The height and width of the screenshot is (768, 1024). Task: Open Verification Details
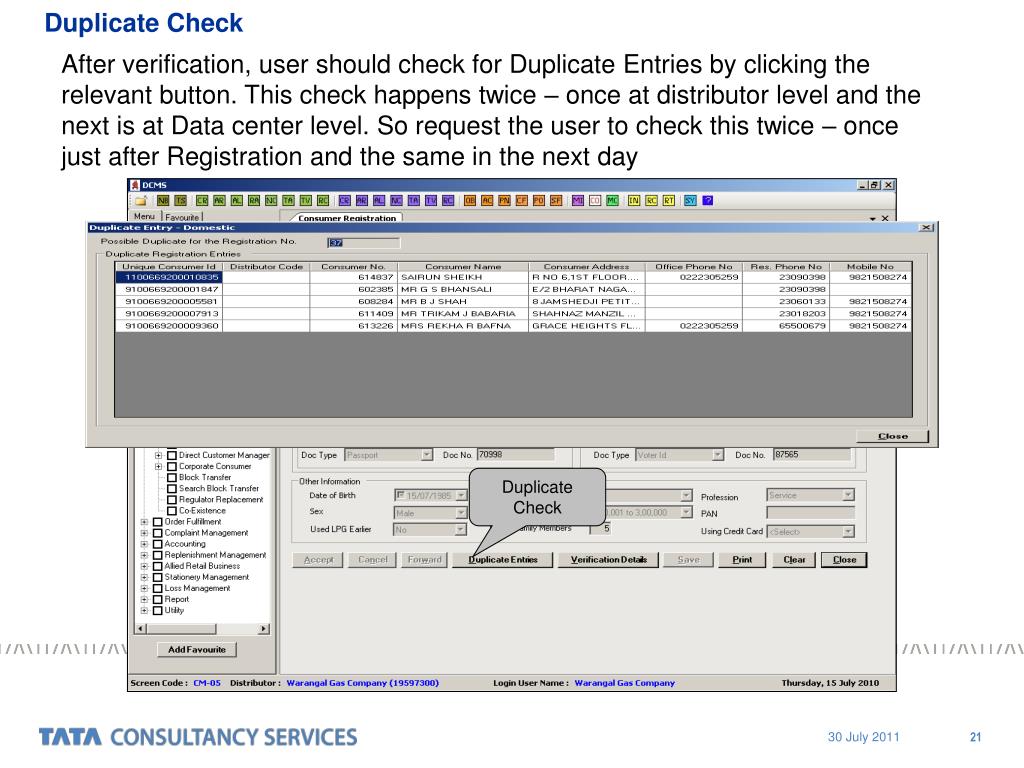609,560
